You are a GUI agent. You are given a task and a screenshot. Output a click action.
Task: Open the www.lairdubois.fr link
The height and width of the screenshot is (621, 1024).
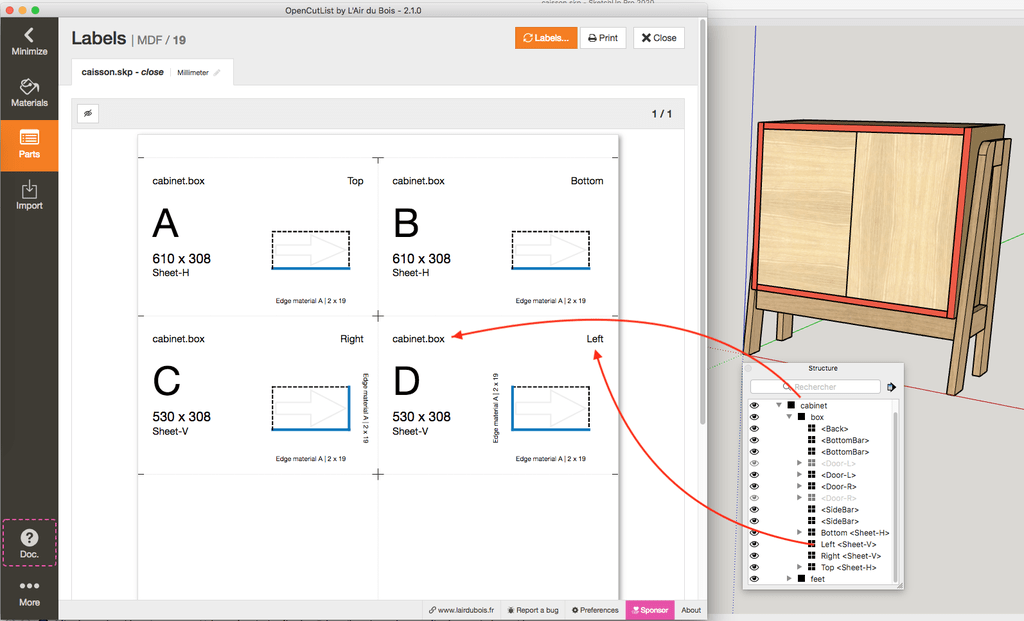click(x=462, y=610)
